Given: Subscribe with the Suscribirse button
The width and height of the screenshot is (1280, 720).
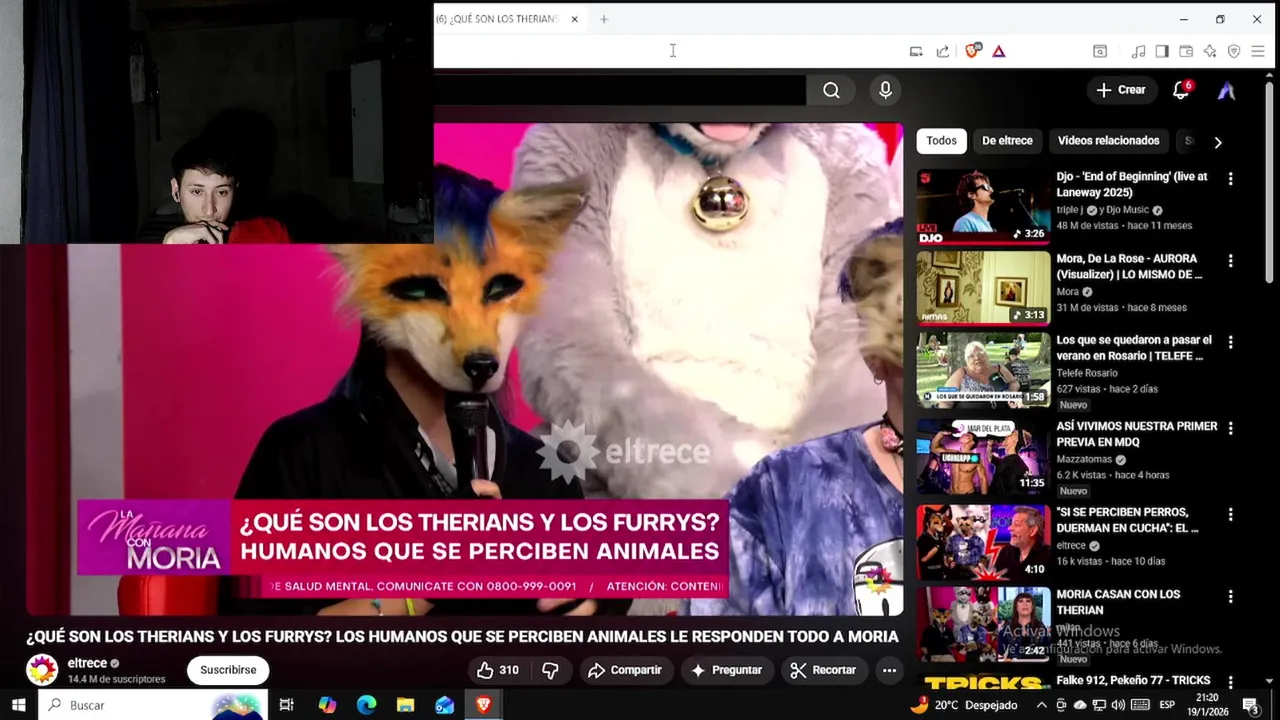Looking at the screenshot, I should pyautogui.click(x=228, y=670).
